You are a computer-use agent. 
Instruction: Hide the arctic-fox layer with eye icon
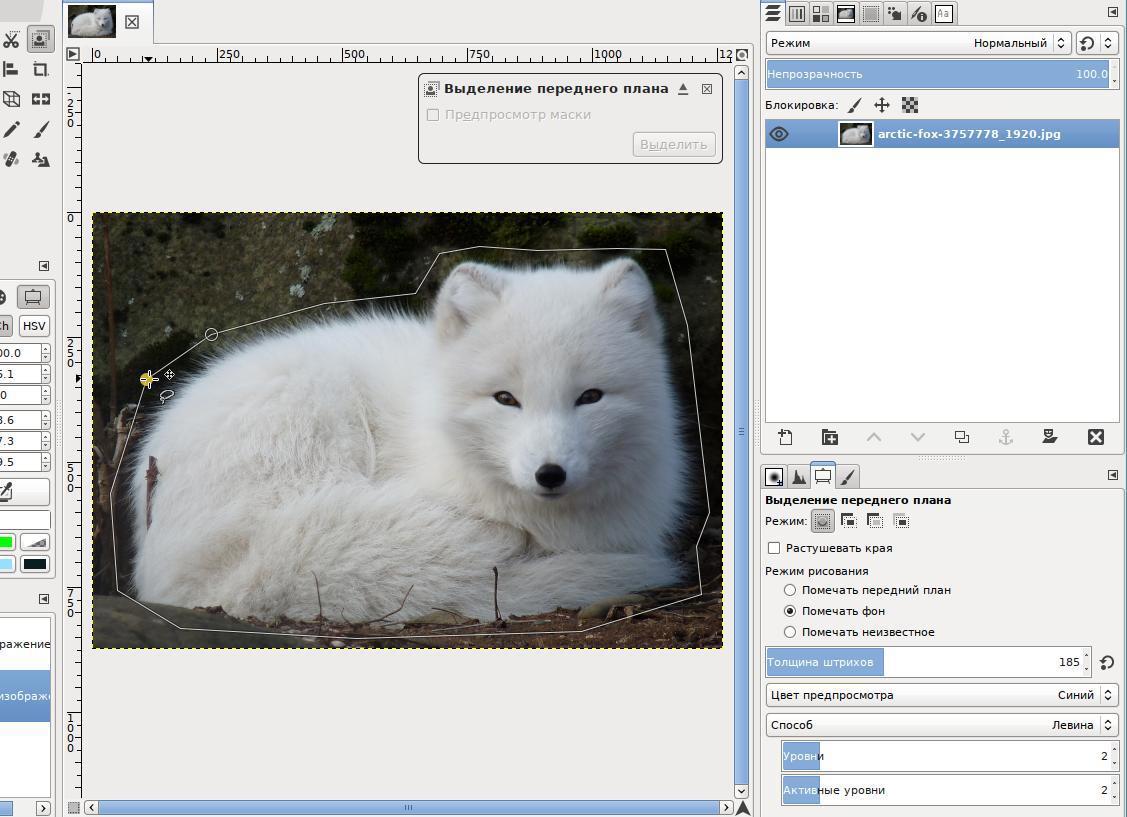point(779,134)
